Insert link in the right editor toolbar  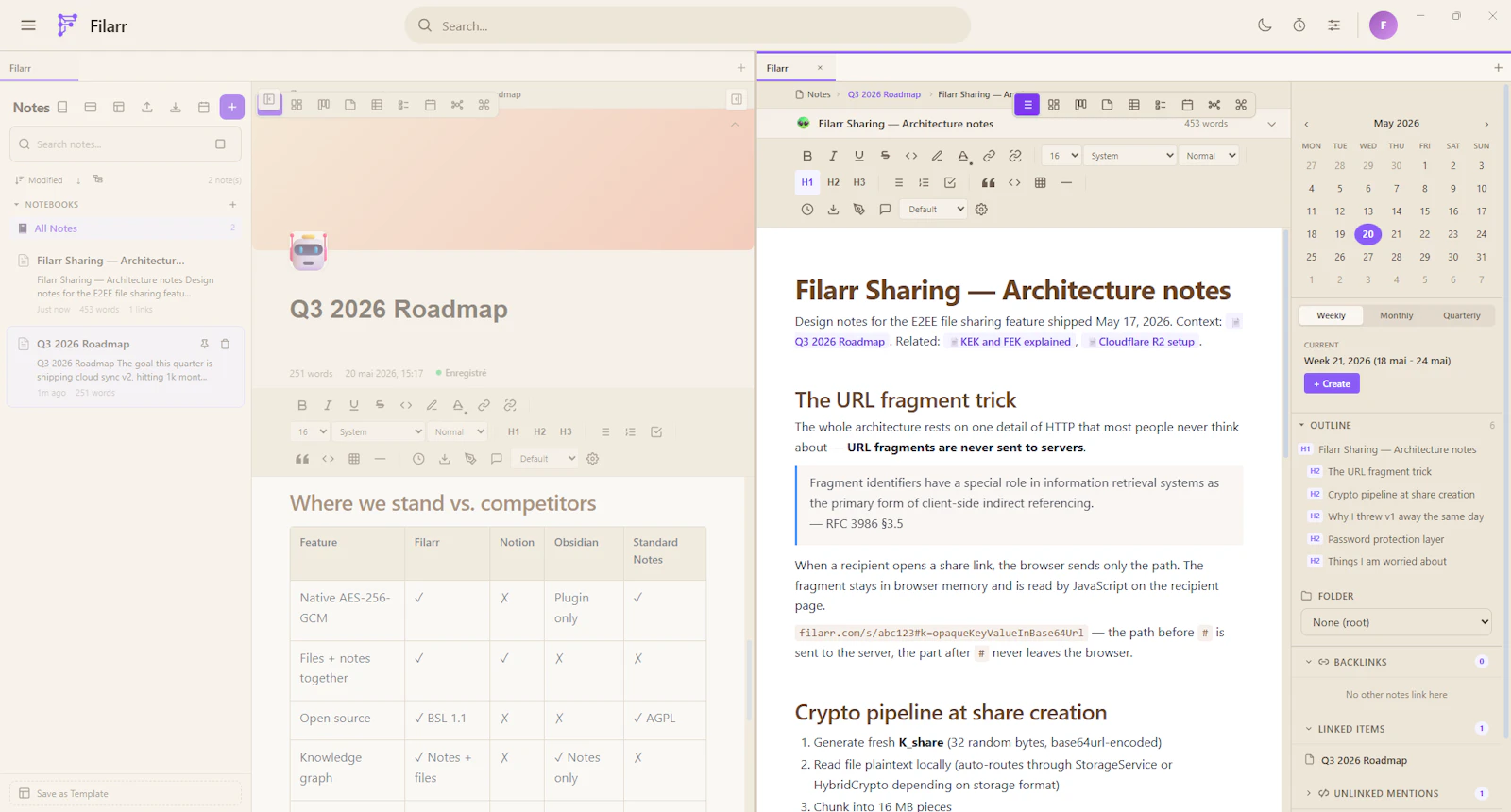point(989,156)
